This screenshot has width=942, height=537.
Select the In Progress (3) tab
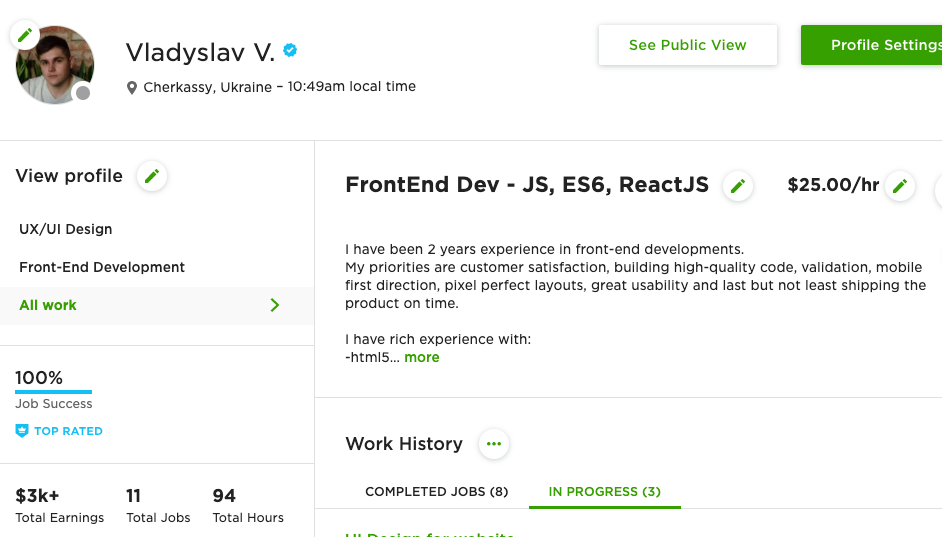604,491
